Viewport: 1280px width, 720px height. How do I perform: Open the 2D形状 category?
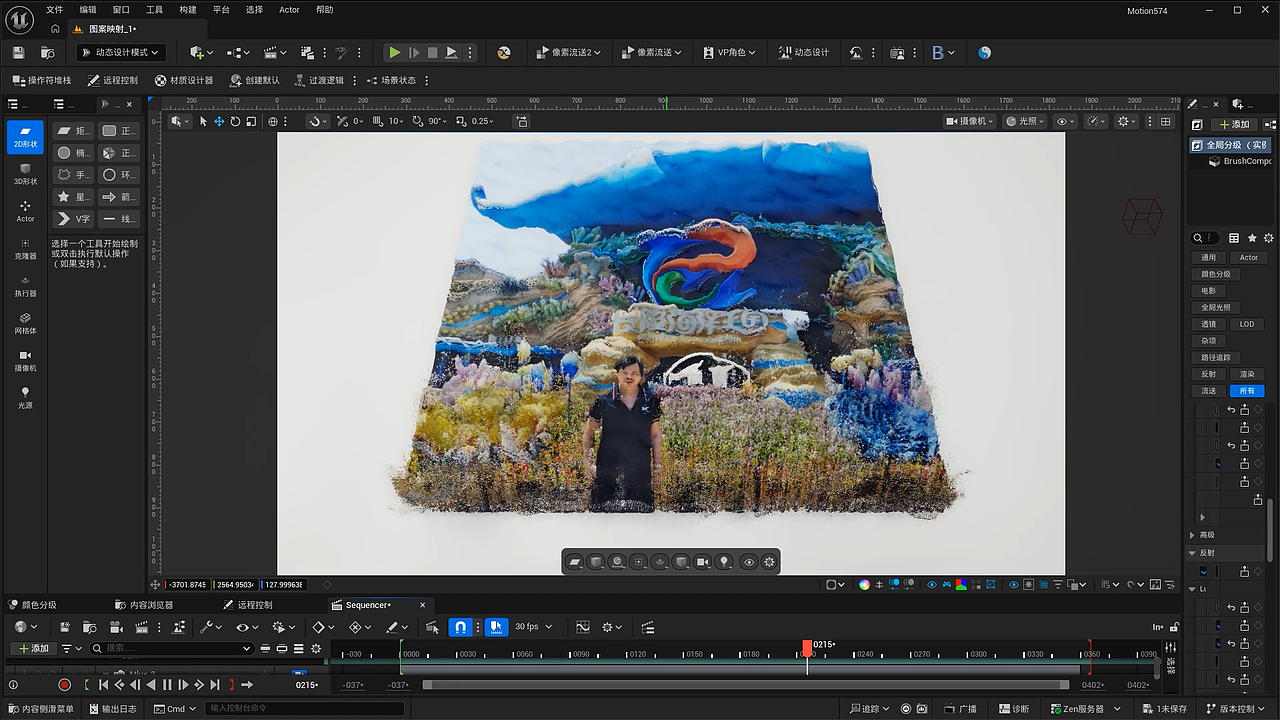[x=25, y=136]
